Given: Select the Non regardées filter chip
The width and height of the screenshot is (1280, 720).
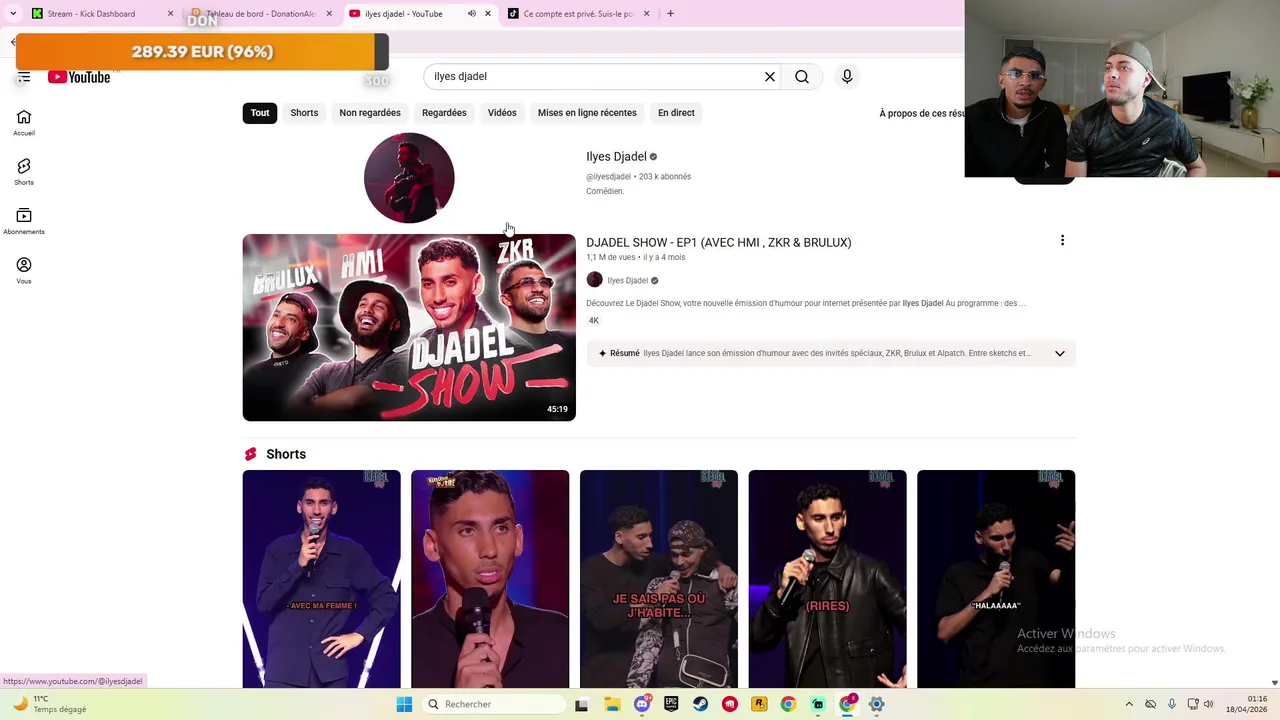Looking at the screenshot, I should [370, 113].
